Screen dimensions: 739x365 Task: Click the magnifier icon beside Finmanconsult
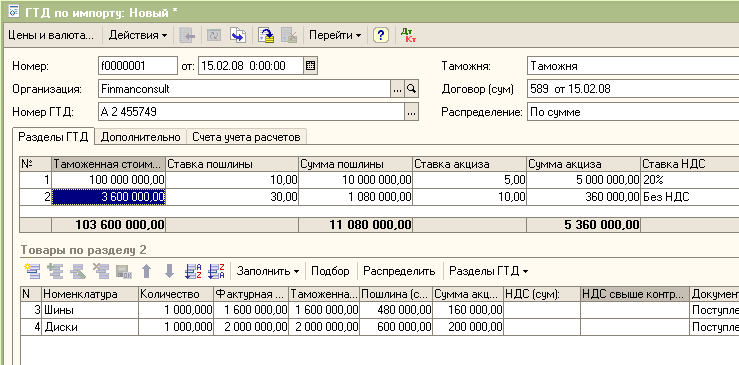(x=412, y=89)
